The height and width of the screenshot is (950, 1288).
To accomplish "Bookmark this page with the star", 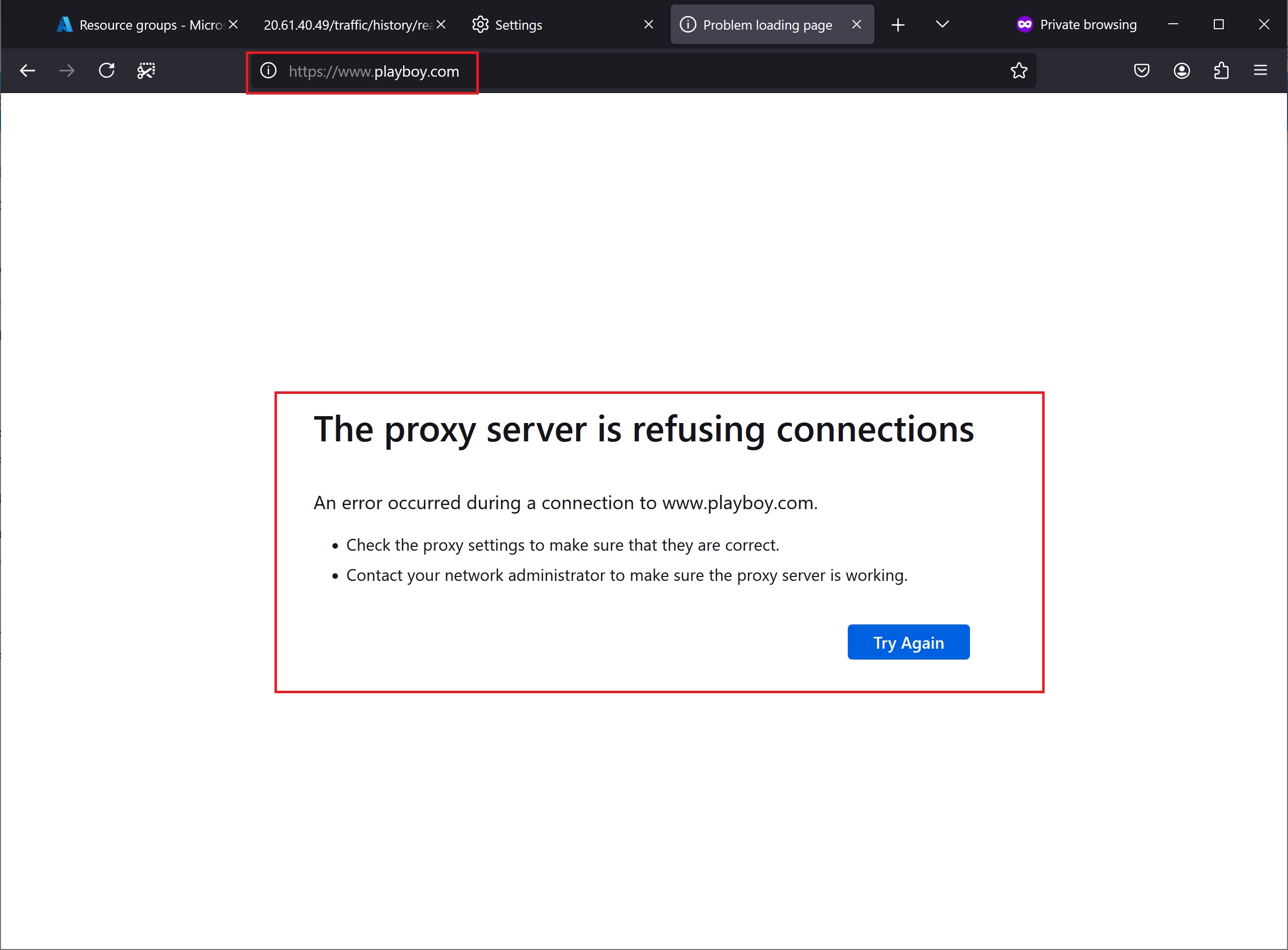I will coord(1018,71).
